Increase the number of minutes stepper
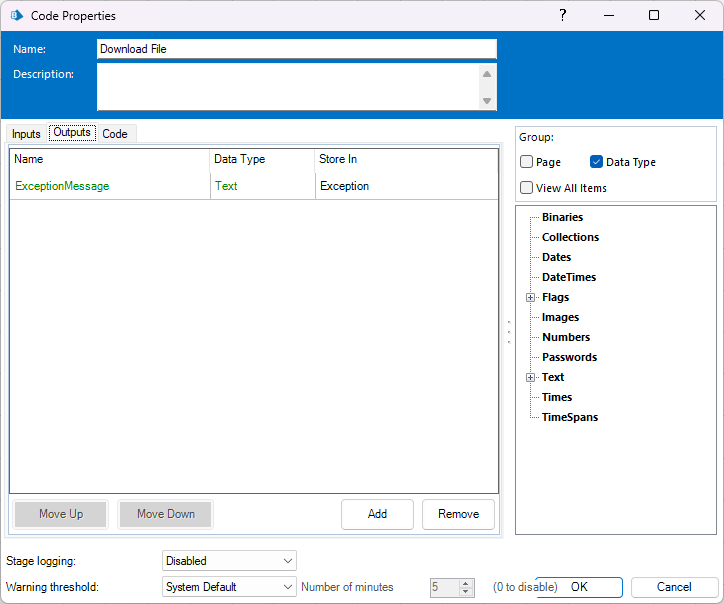The image size is (724, 604). [465, 583]
